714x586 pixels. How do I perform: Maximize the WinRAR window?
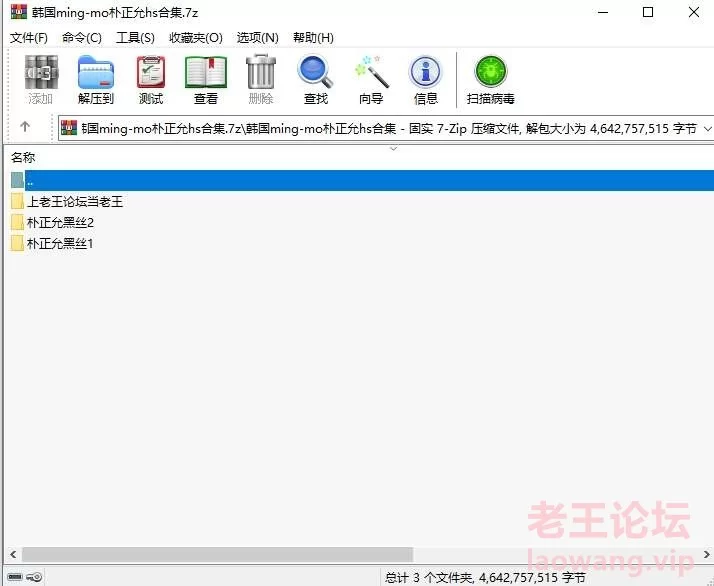click(648, 12)
